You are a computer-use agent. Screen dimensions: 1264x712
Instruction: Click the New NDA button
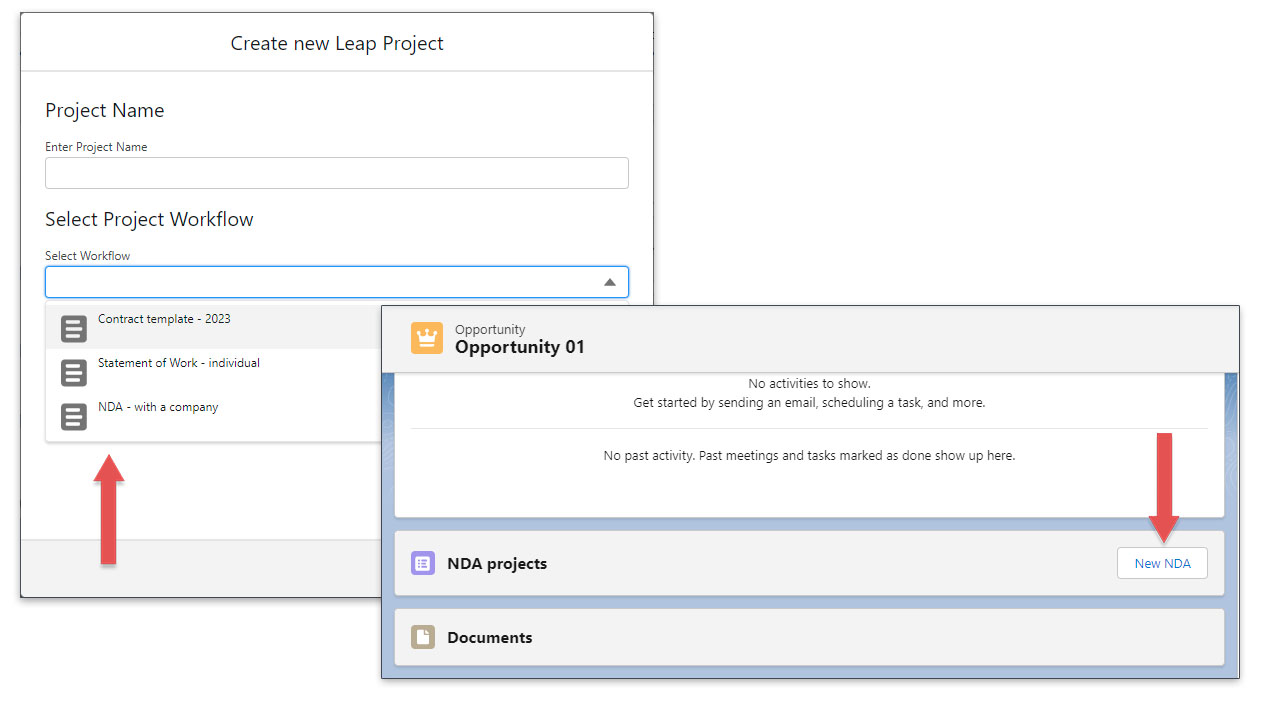pyautogui.click(x=1162, y=563)
